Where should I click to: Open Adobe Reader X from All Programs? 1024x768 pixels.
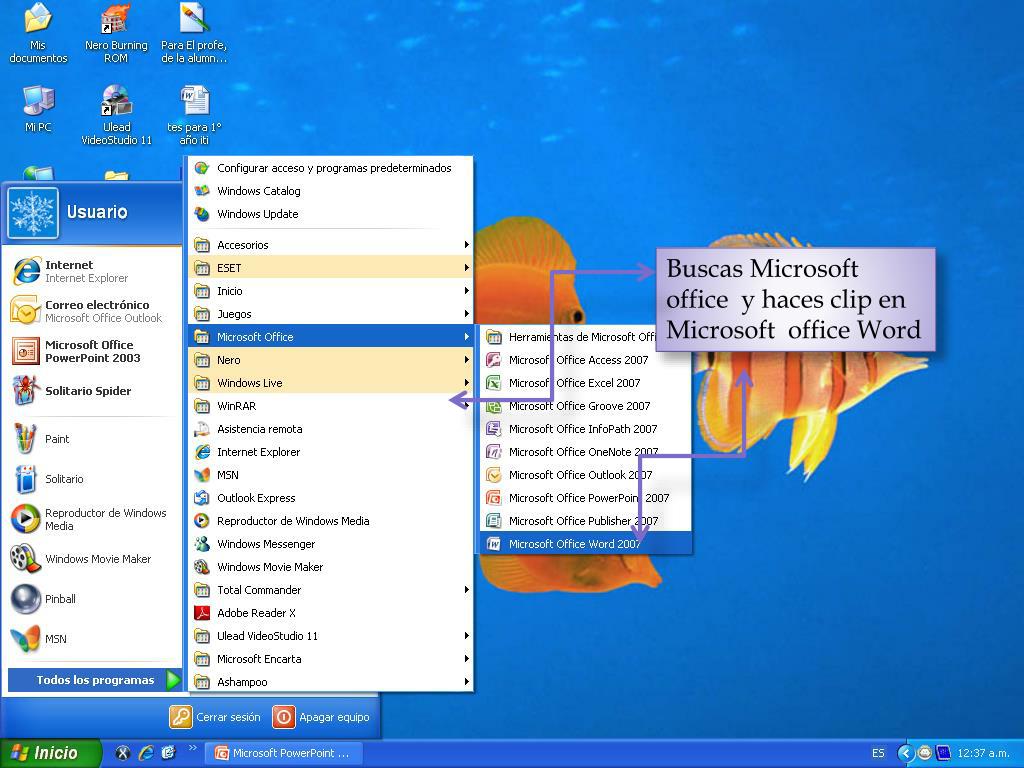(330, 613)
